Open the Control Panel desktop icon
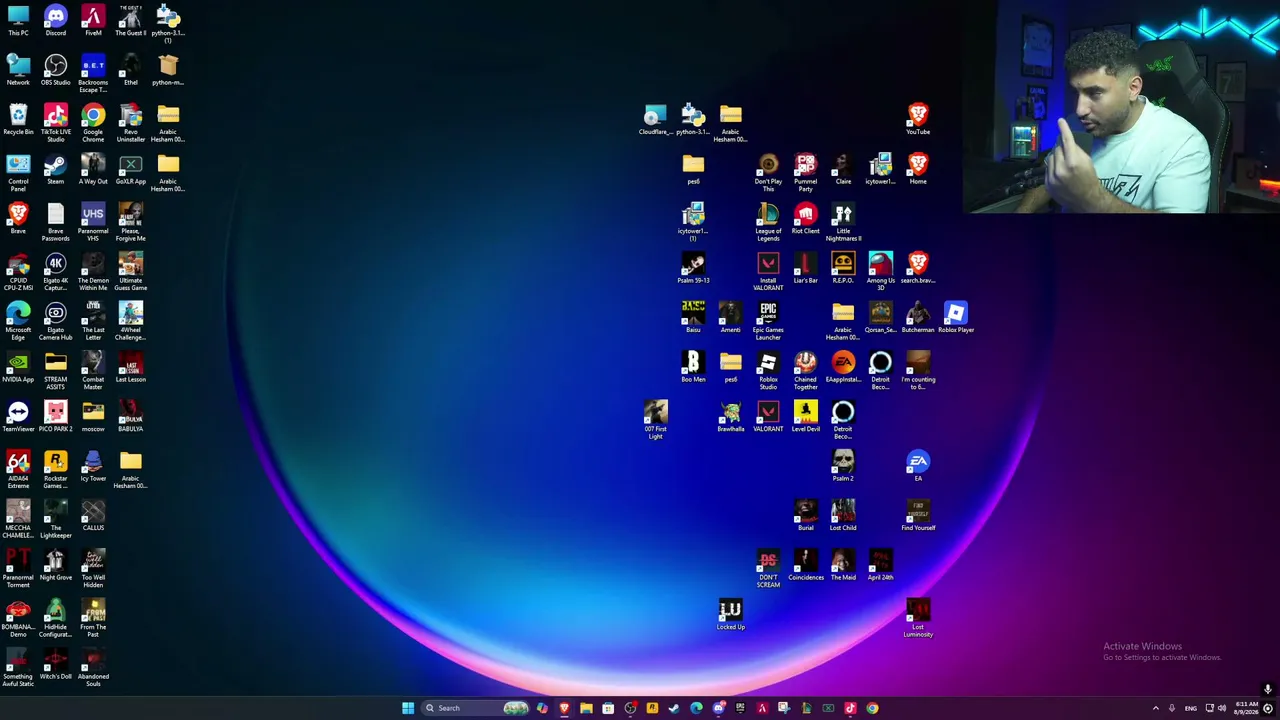This screenshot has width=1280, height=720. [18, 172]
